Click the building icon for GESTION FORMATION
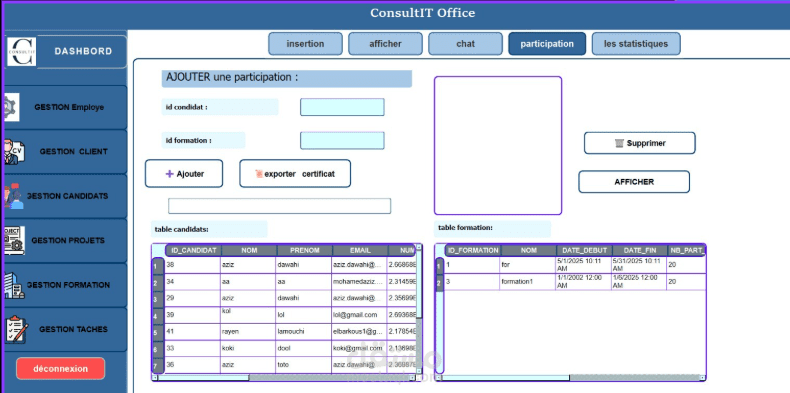This screenshot has width=790, height=393. (14, 285)
